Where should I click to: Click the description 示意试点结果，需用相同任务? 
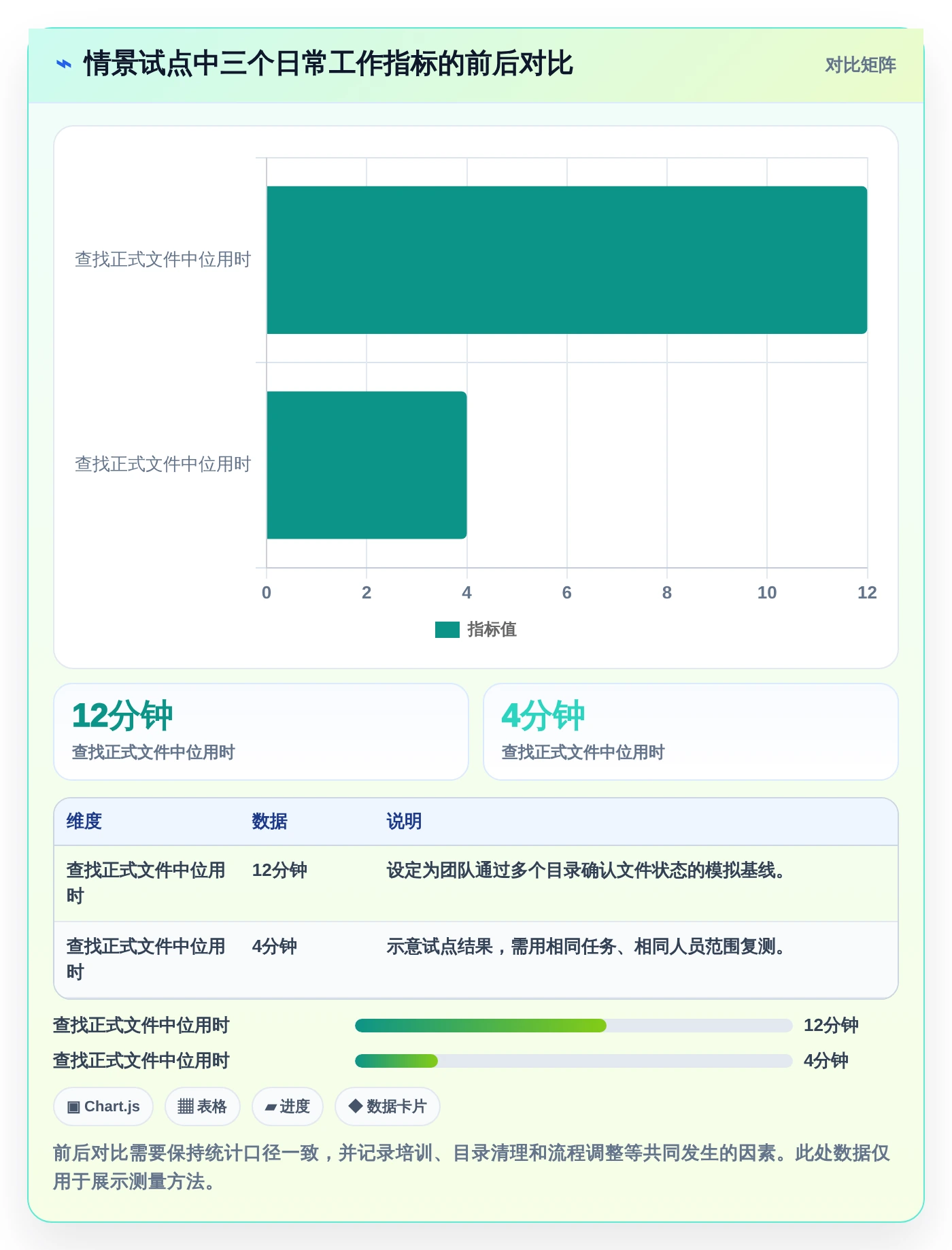tap(586, 947)
